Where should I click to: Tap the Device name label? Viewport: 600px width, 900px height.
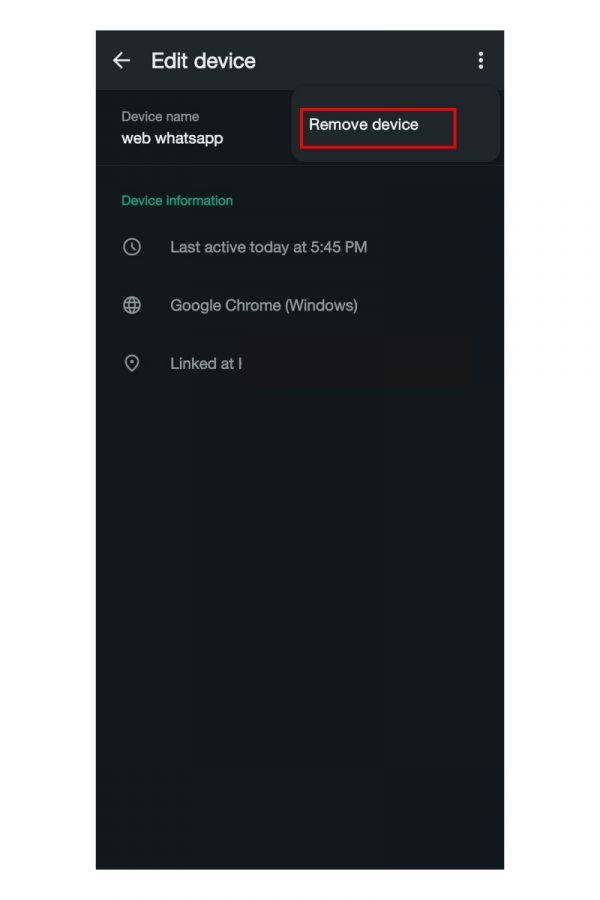pos(160,117)
